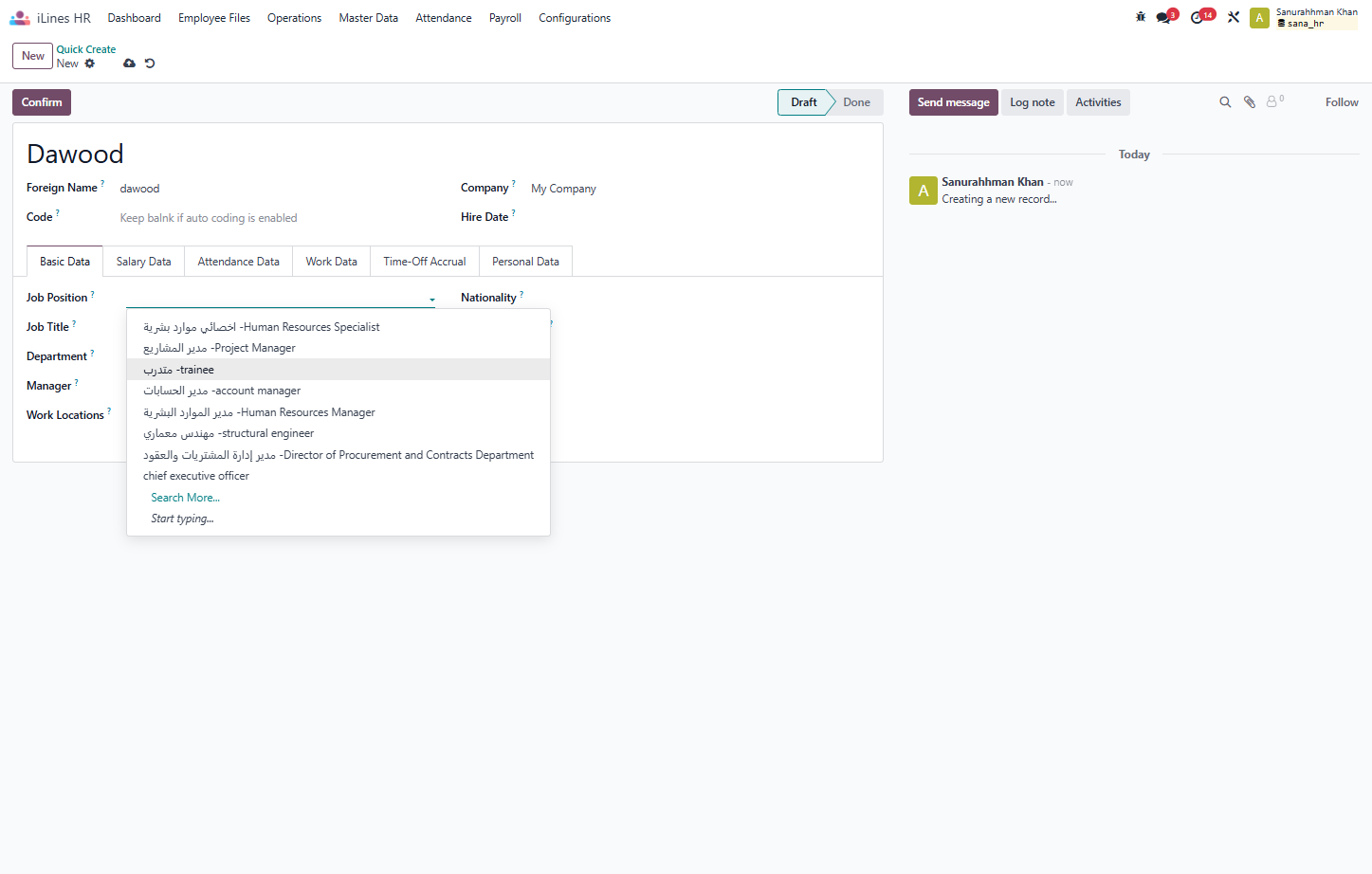1372x874 pixels.
Task: Set status to Done in the status bar
Action: pos(856,102)
